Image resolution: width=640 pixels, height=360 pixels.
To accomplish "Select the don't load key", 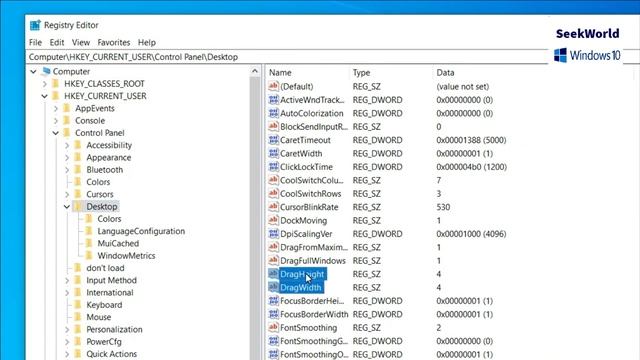I will [x=105, y=268].
